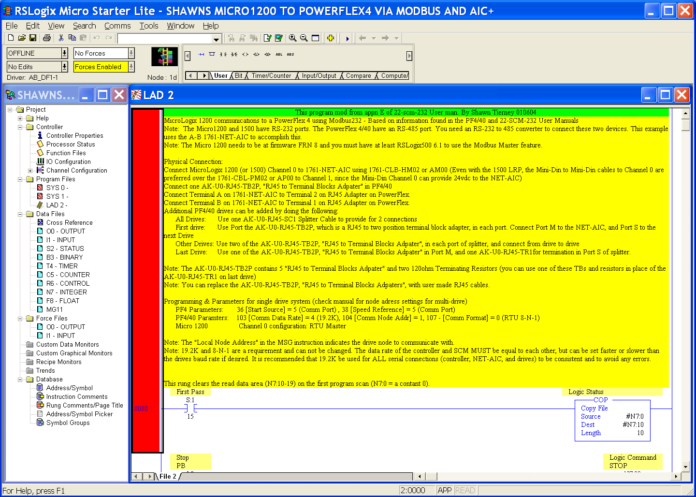
Task: Select the Input/Output instruction tab
Action: (319, 75)
